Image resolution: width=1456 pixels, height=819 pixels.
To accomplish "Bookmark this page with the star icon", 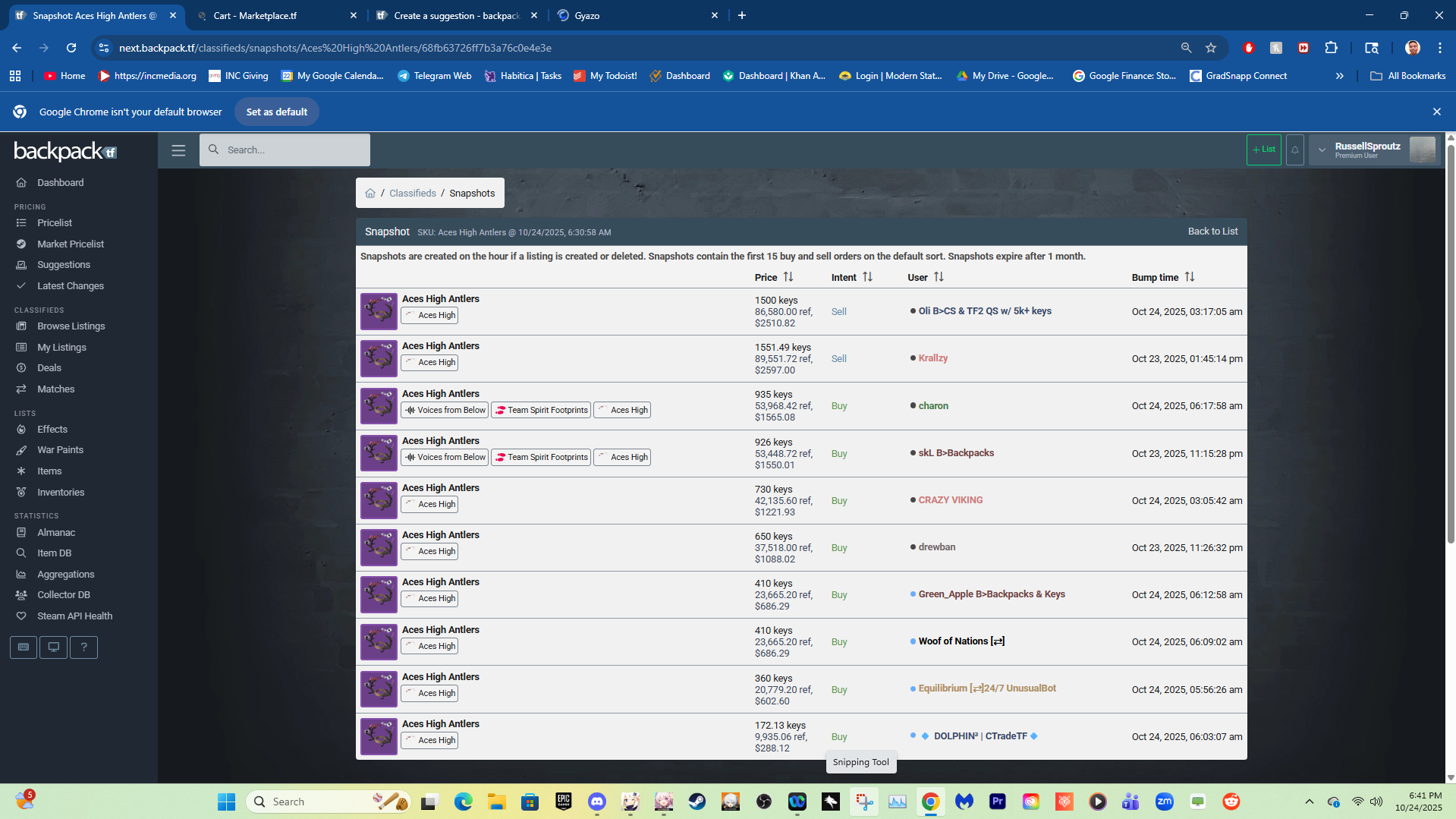I will coord(1211,48).
